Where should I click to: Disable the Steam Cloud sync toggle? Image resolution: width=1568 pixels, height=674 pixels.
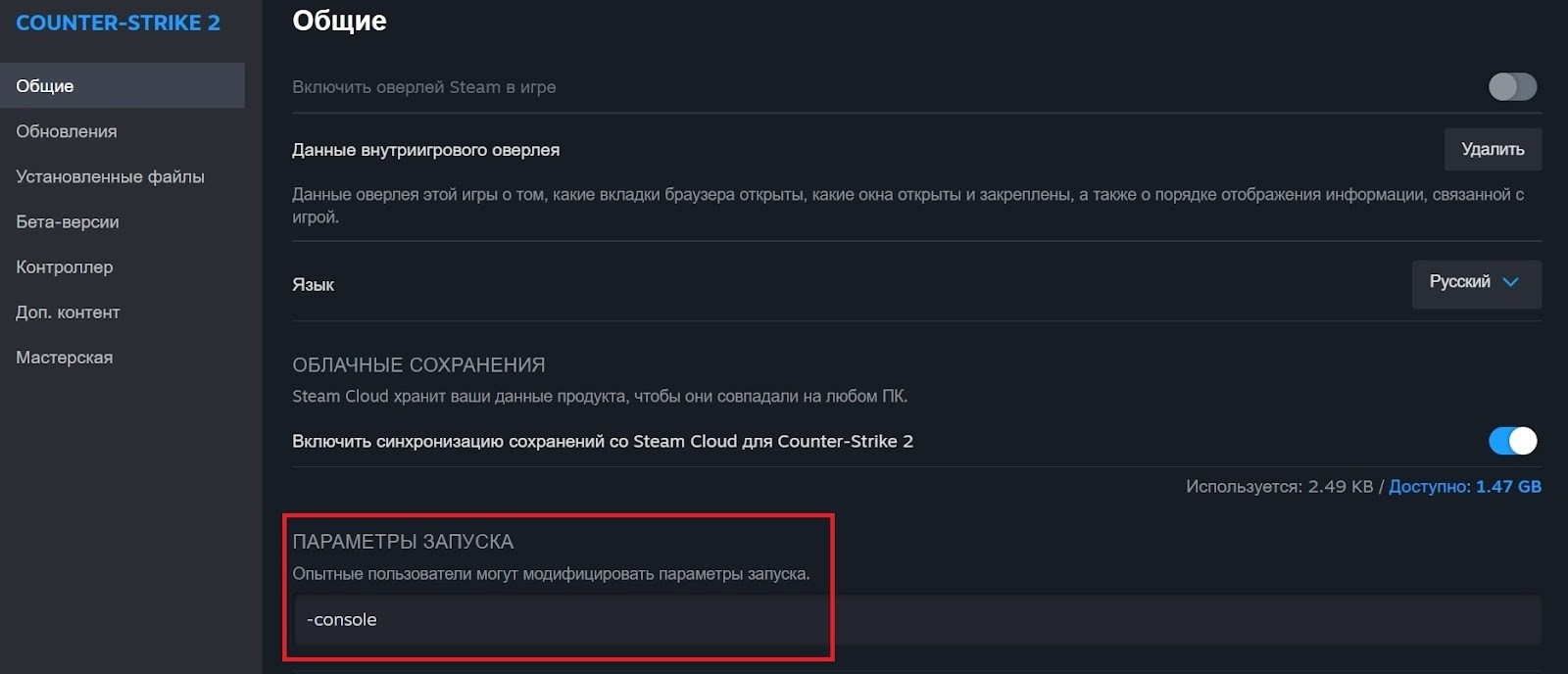pyautogui.click(x=1512, y=441)
